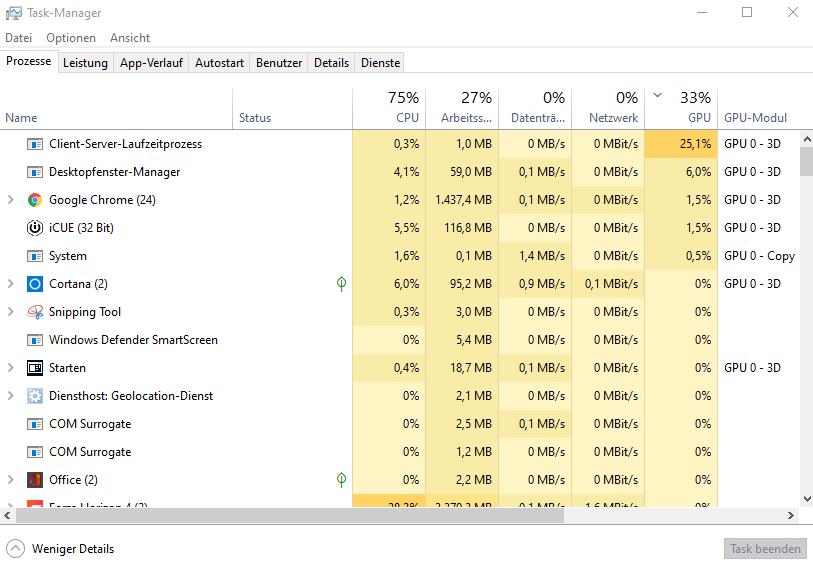
Task: Click the Task beenden button
Action: point(765,548)
